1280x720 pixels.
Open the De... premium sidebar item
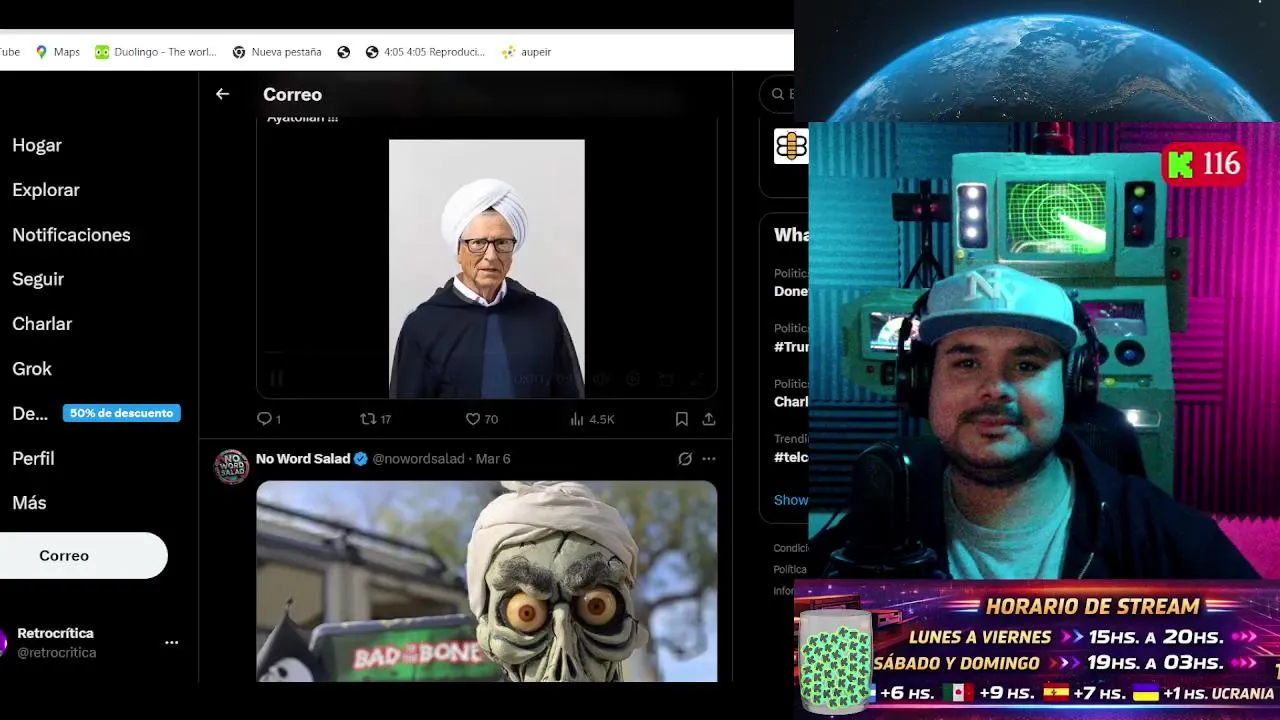coord(30,413)
